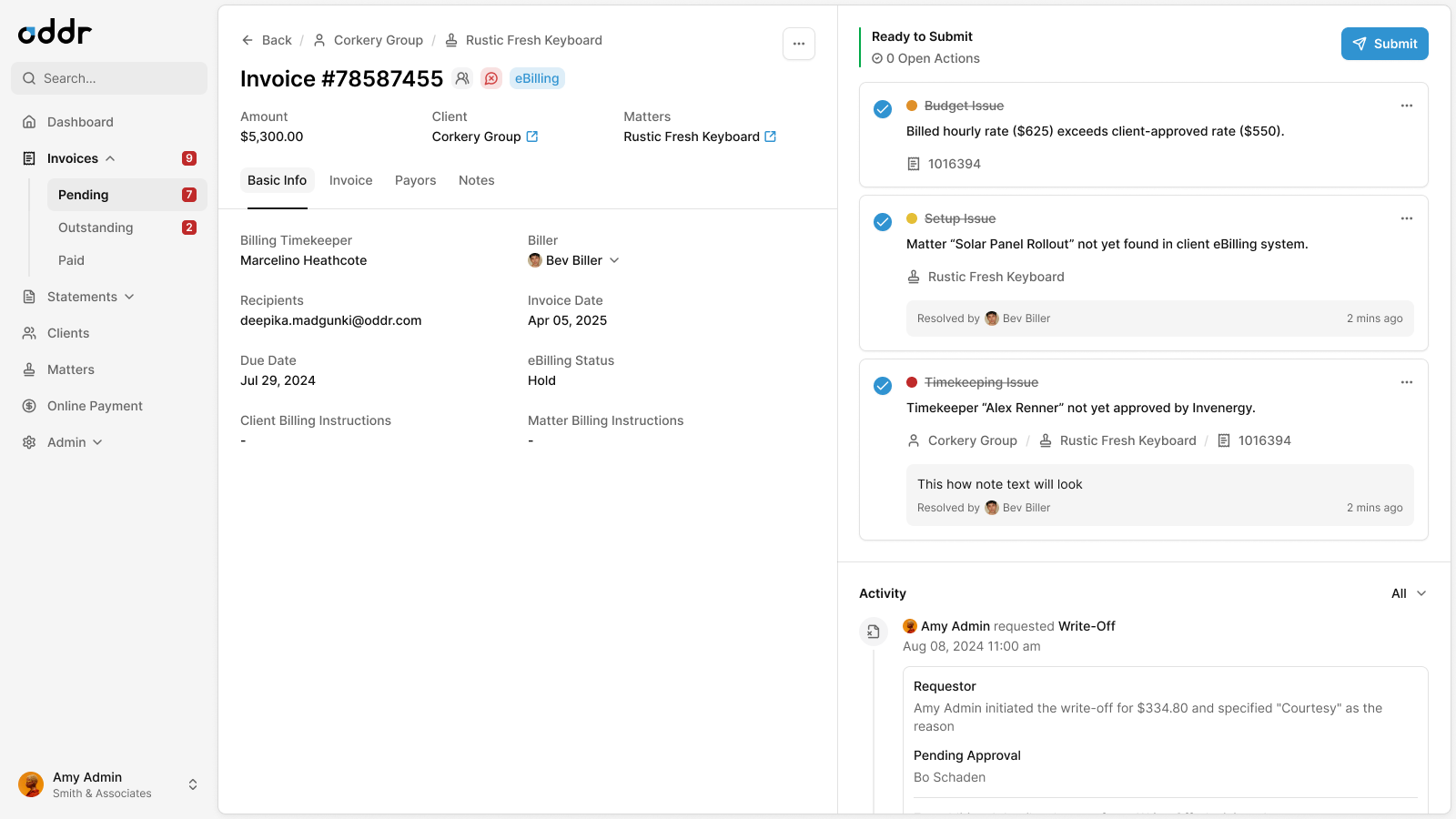Switch to the Payors tab

coord(415,180)
